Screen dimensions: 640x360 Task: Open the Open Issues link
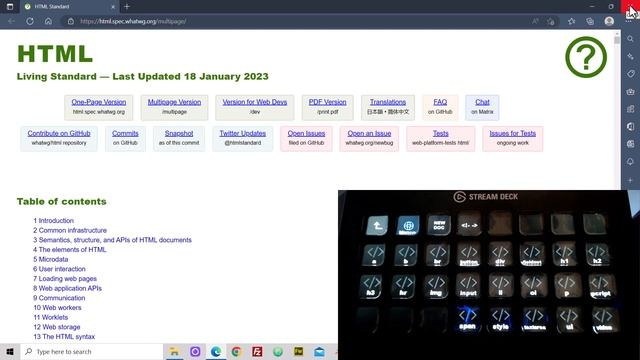(x=306, y=133)
